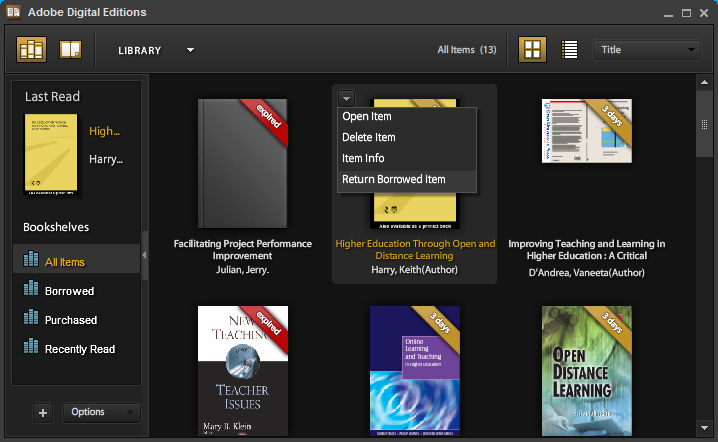Select thumbnail grid view
This screenshot has height=442, width=718.
point(532,49)
